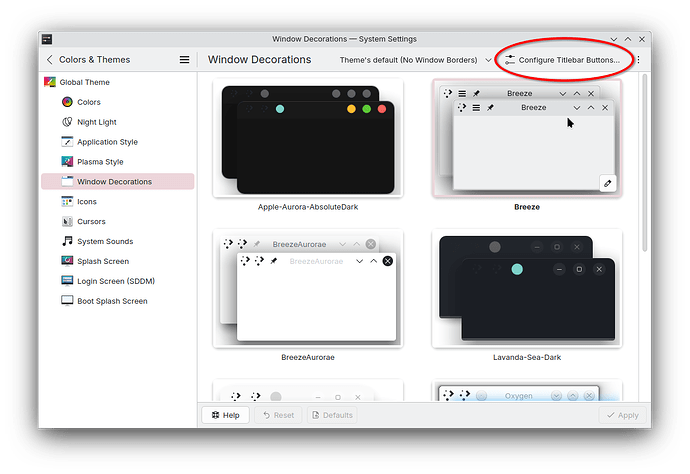Click the Help button
Screen dimensions: 690x474
pyautogui.click(x=225, y=415)
